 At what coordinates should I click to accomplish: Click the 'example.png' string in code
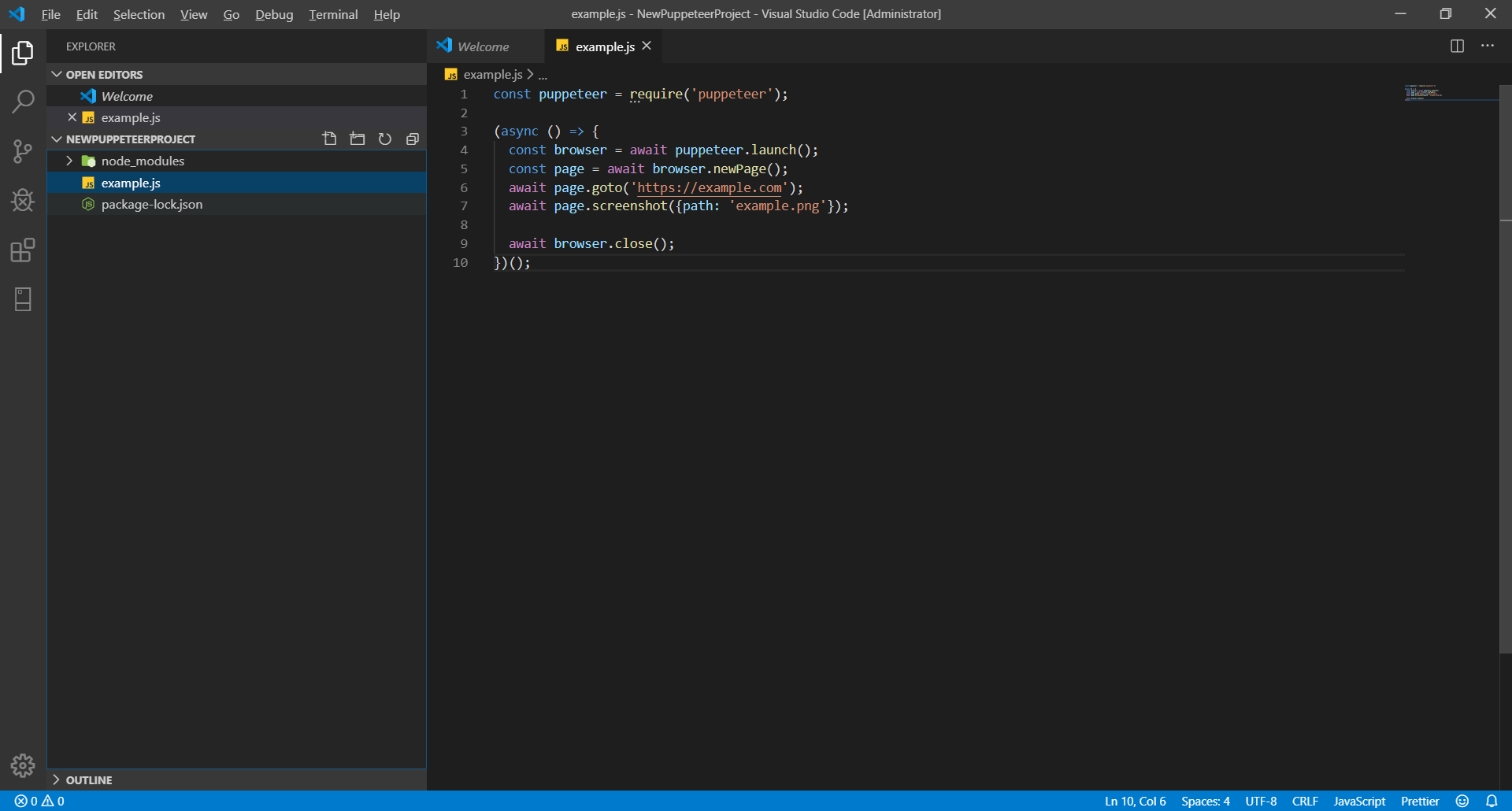tap(777, 206)
